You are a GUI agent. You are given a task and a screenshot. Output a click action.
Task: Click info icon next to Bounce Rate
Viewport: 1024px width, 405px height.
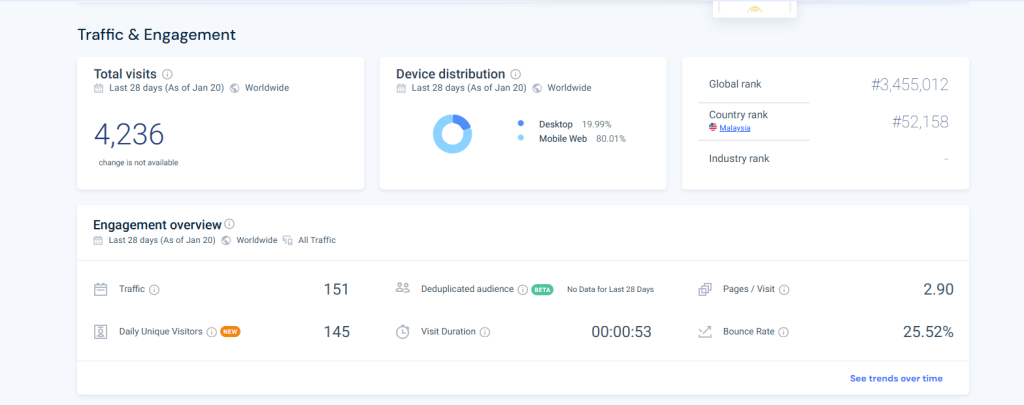[784, 332]
